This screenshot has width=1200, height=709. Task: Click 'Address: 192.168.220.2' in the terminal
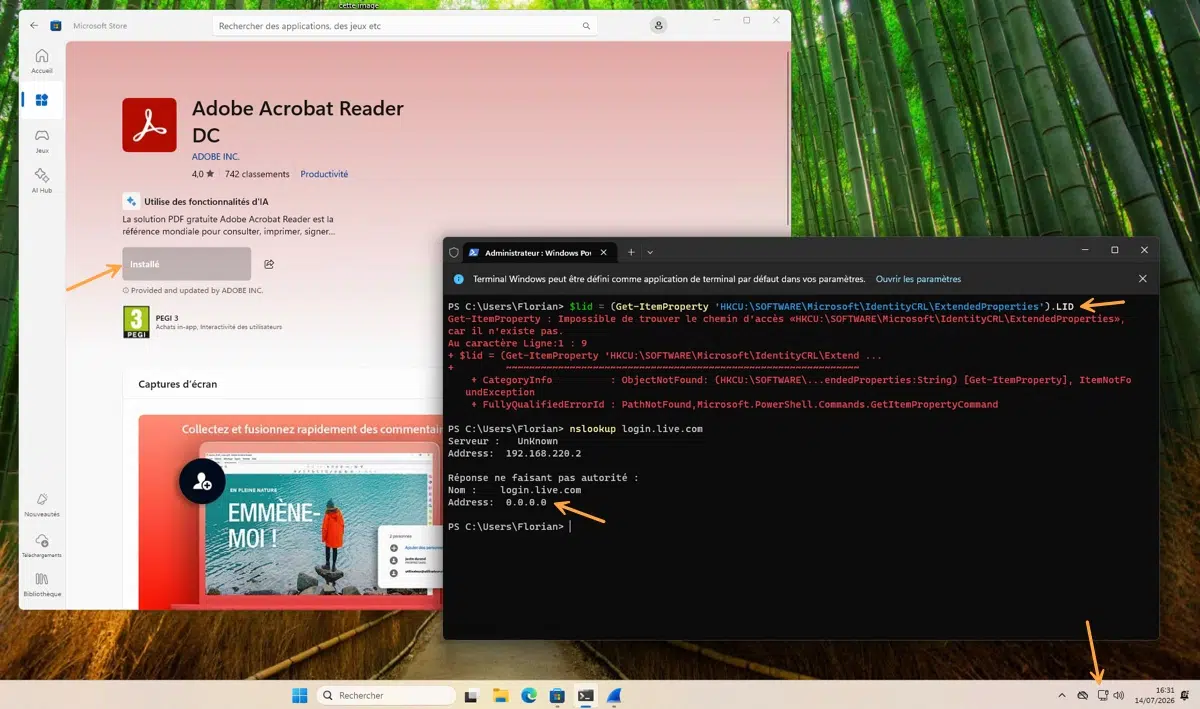(x=514, y=453)
